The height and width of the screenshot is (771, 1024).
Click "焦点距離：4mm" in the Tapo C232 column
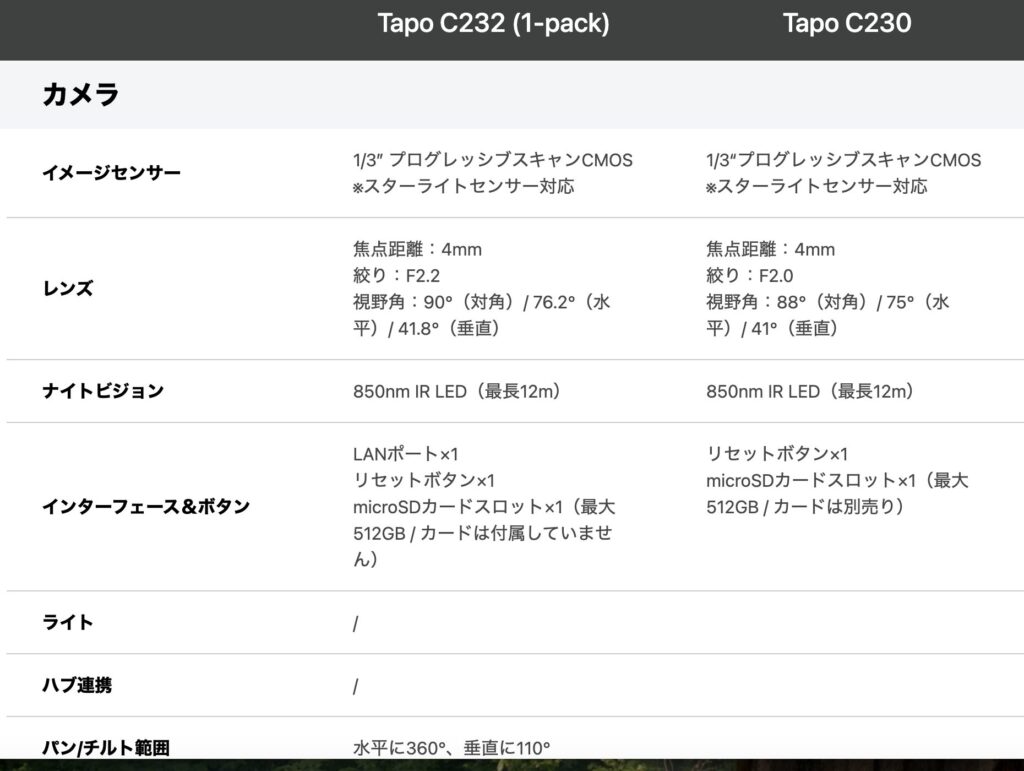[417, 249]
